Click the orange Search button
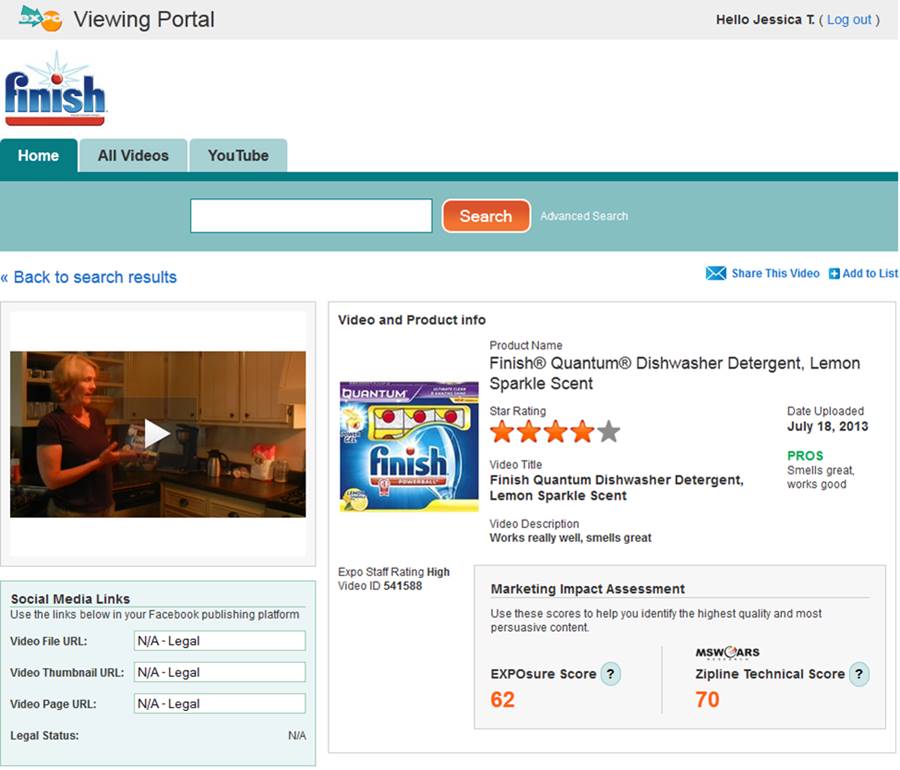900x770 pixels. (486, 216)
